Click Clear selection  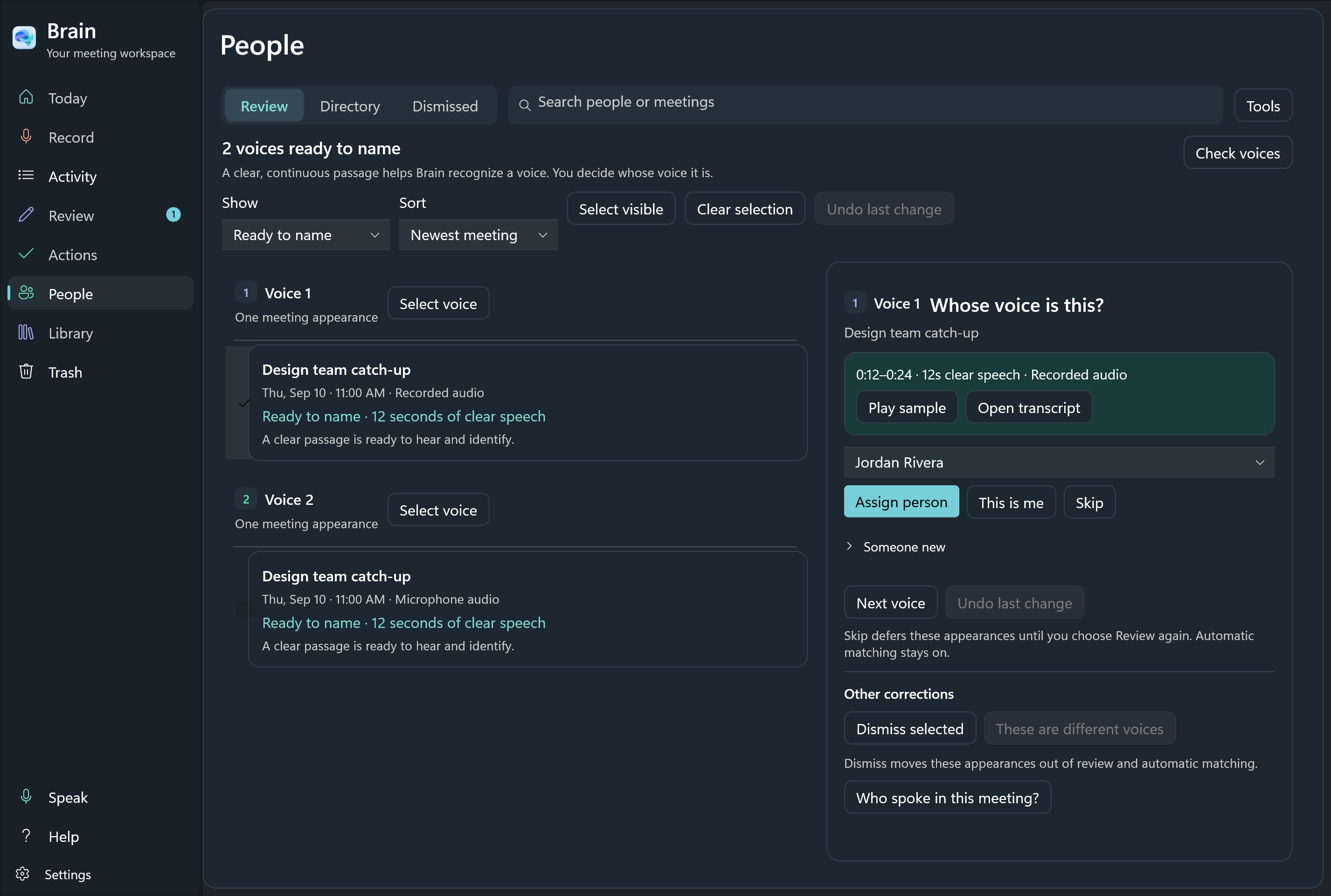click(x=745, y=208)
